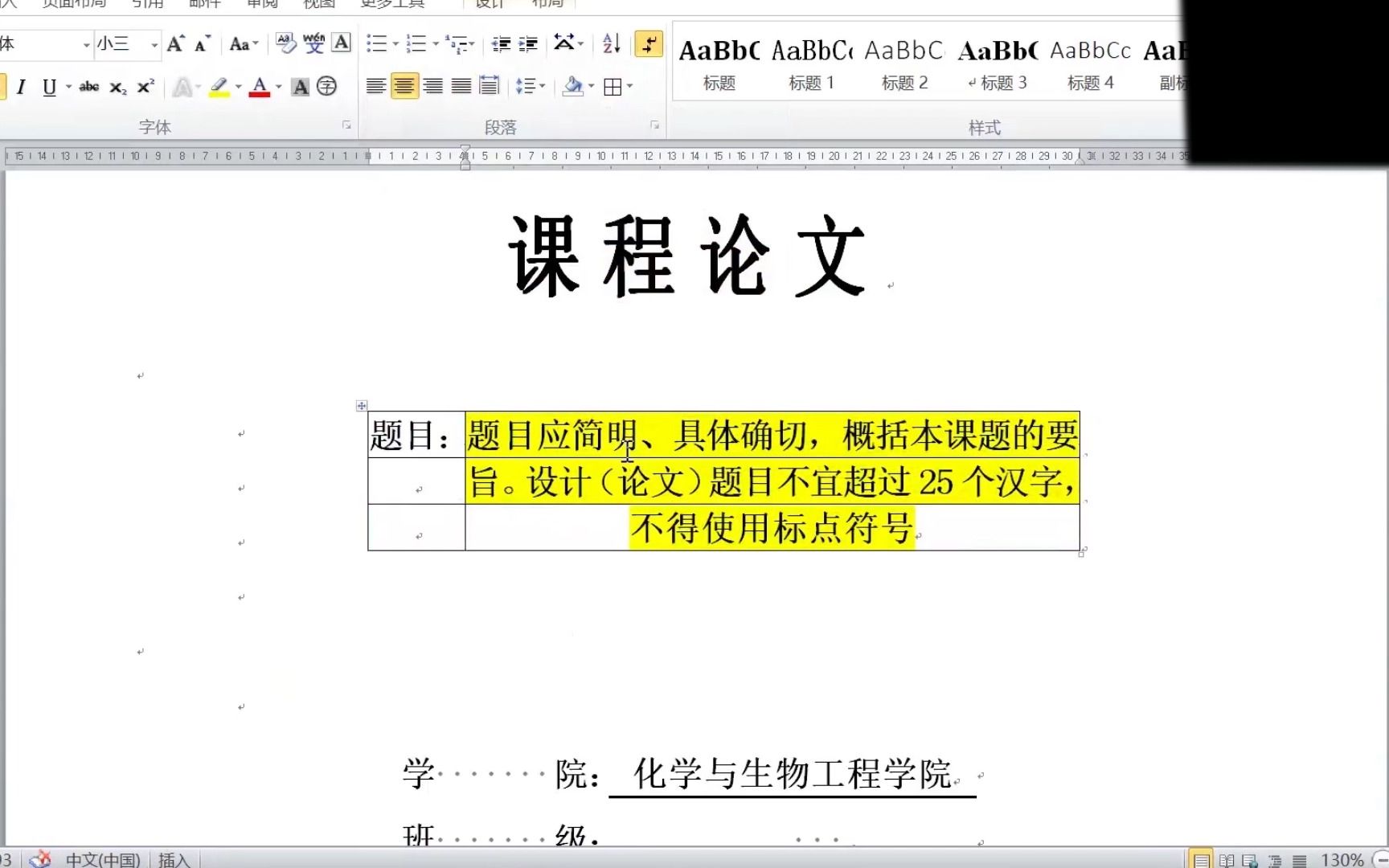Justify paragraph text
Image resolution: width=1389 pixels, height=868 pixels.
[461, 86]
